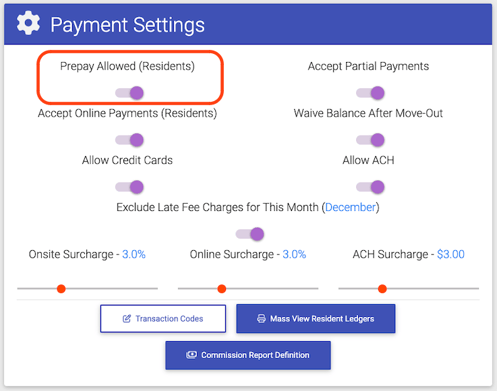
Task: Click the Online Surcharge 3.0% value
Action: tap(294, 254)
